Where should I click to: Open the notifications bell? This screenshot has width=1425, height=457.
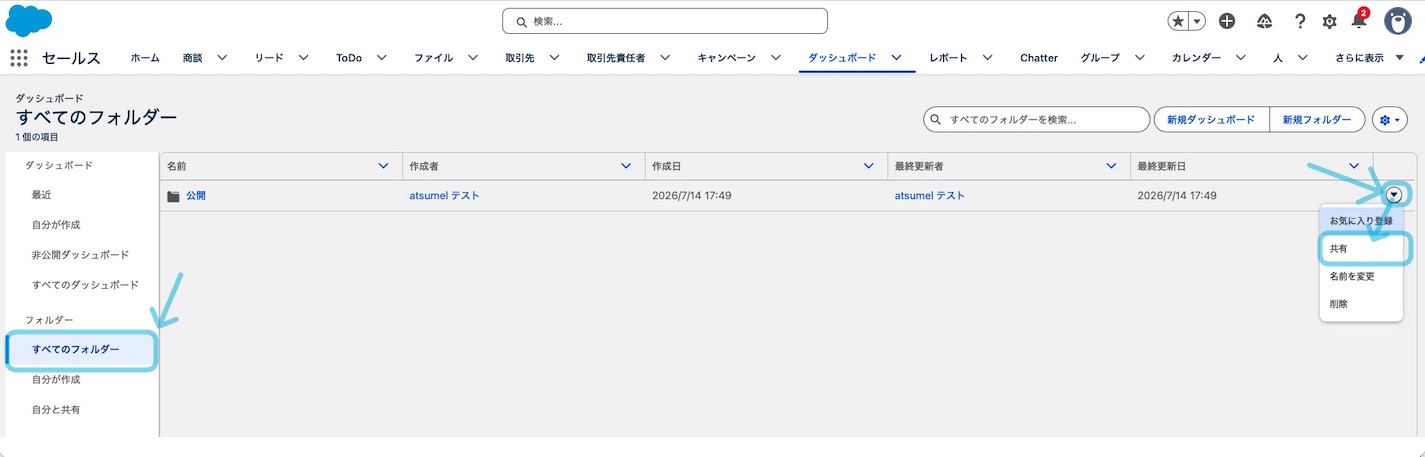click(x=1358, y=21)
